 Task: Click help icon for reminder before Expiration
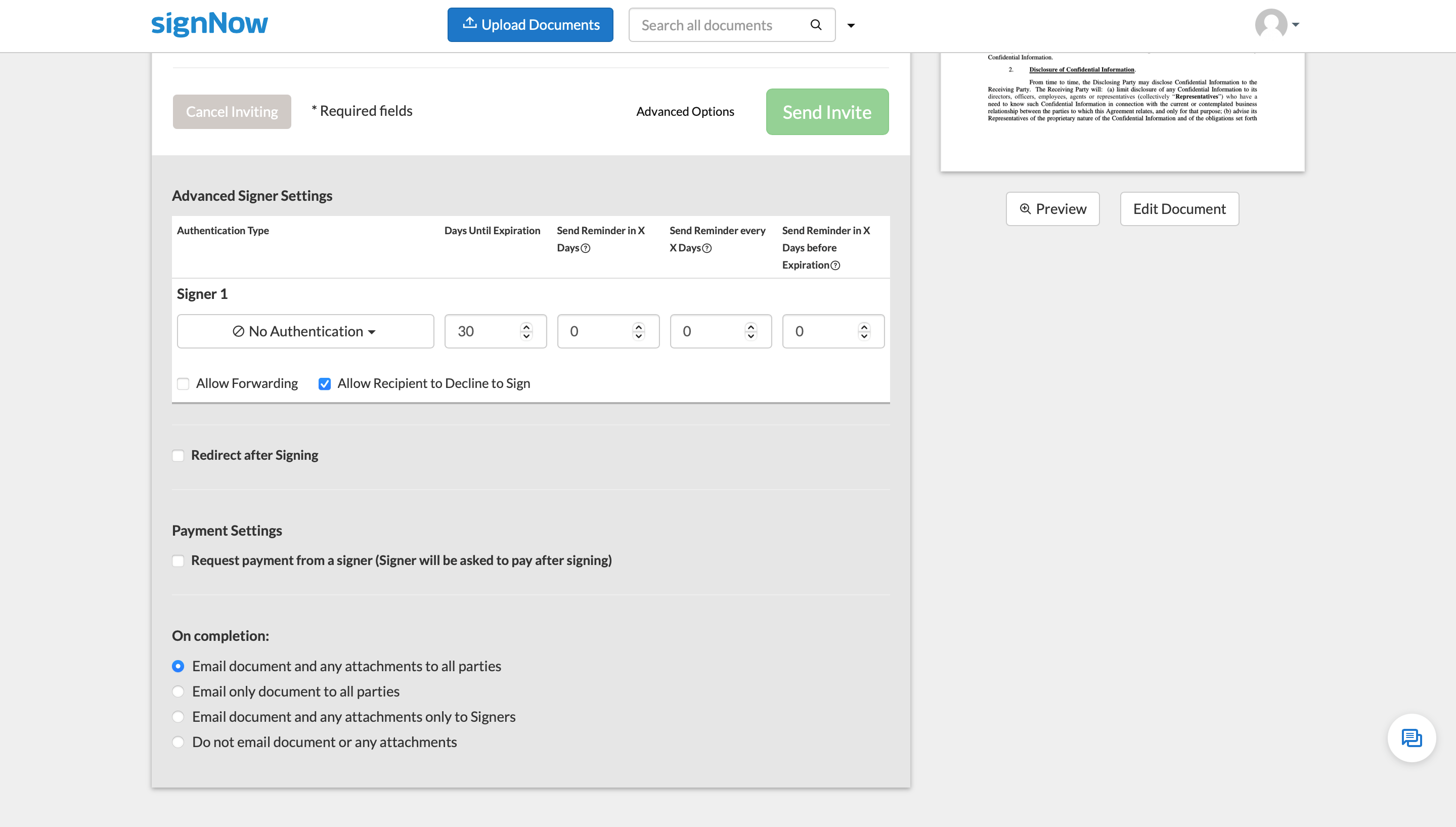pyautogui.click(x=835, y=265)
